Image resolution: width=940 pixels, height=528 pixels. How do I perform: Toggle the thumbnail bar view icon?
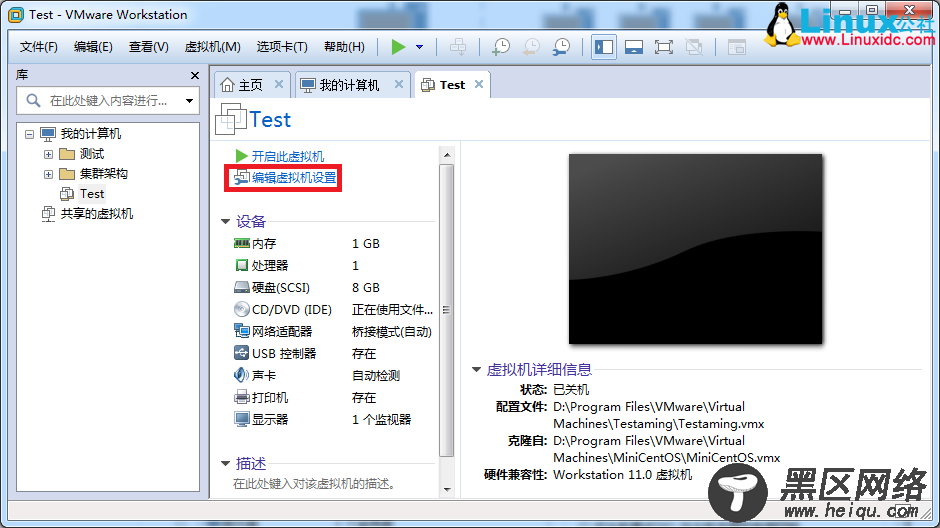pos(634,47)
